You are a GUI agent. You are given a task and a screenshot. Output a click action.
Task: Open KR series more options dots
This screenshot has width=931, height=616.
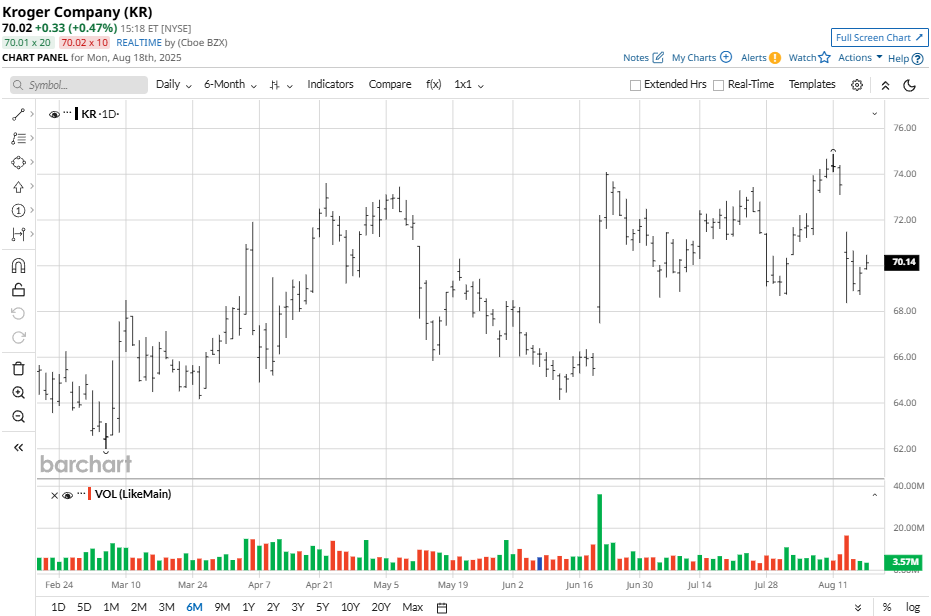click(67, 113)
